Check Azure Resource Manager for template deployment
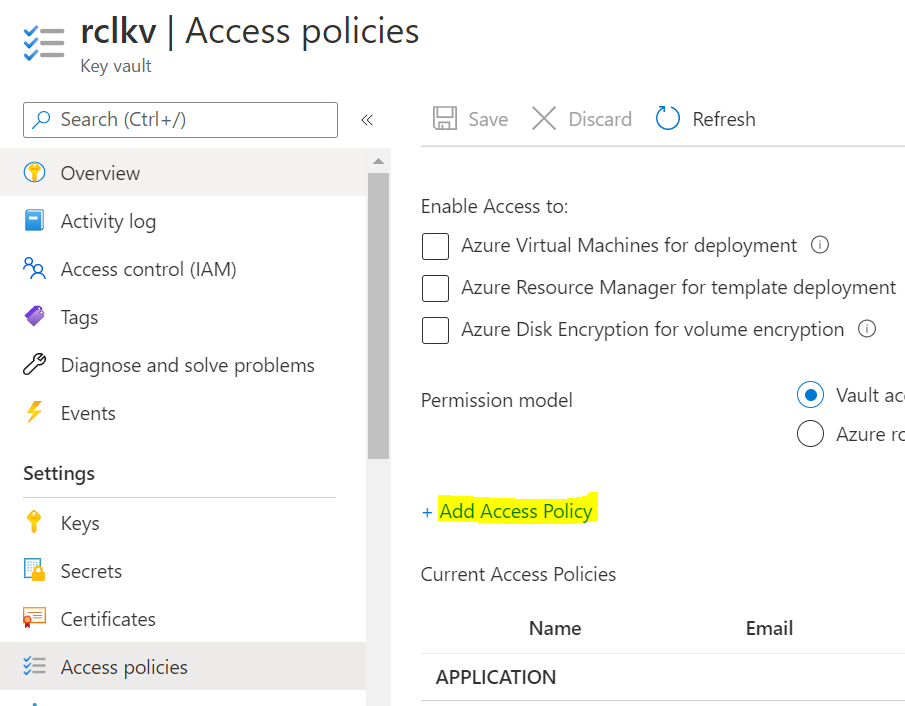Image resolution: width=905 pixels, height=706 pixels. point(435,288)
